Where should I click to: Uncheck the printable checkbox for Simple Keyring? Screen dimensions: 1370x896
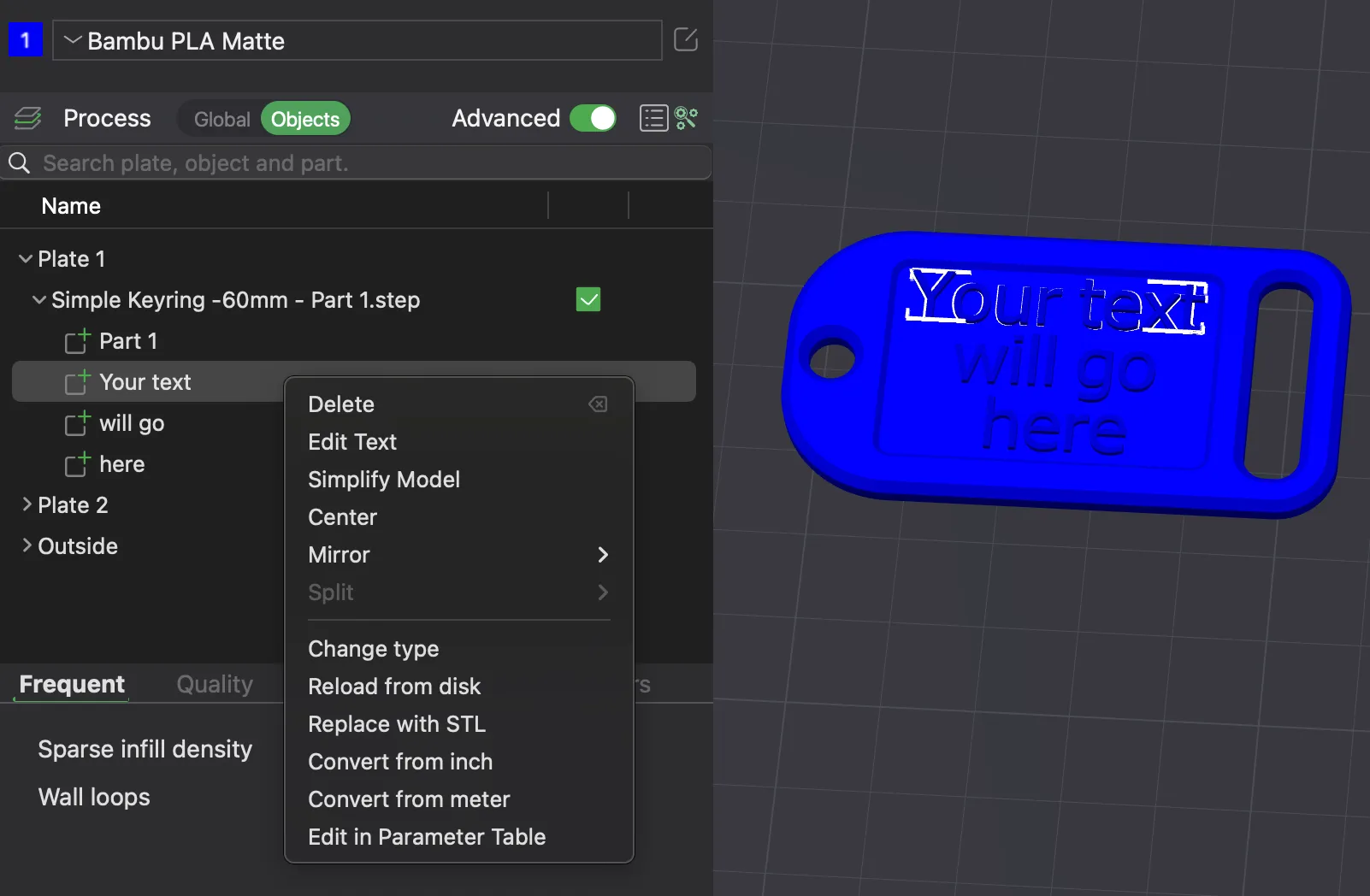point(588,299)
